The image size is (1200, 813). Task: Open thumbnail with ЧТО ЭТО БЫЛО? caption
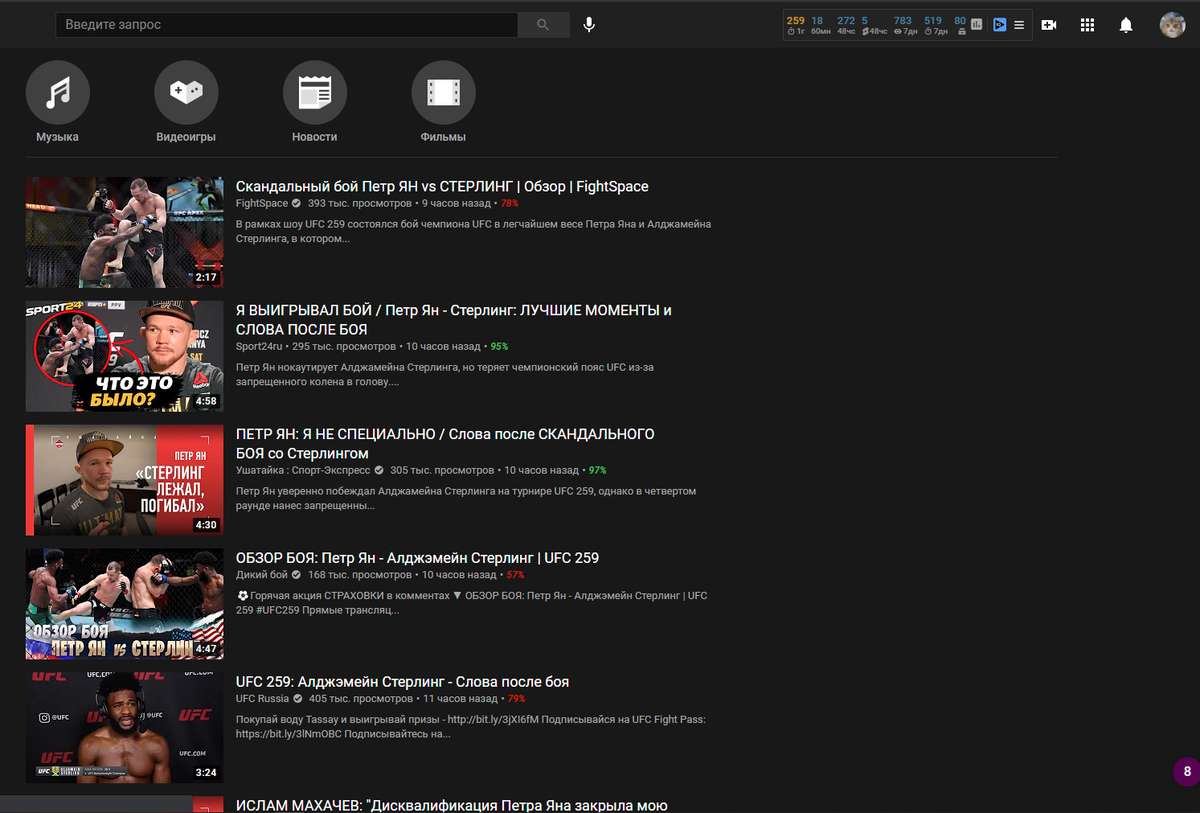coord(124,356)
